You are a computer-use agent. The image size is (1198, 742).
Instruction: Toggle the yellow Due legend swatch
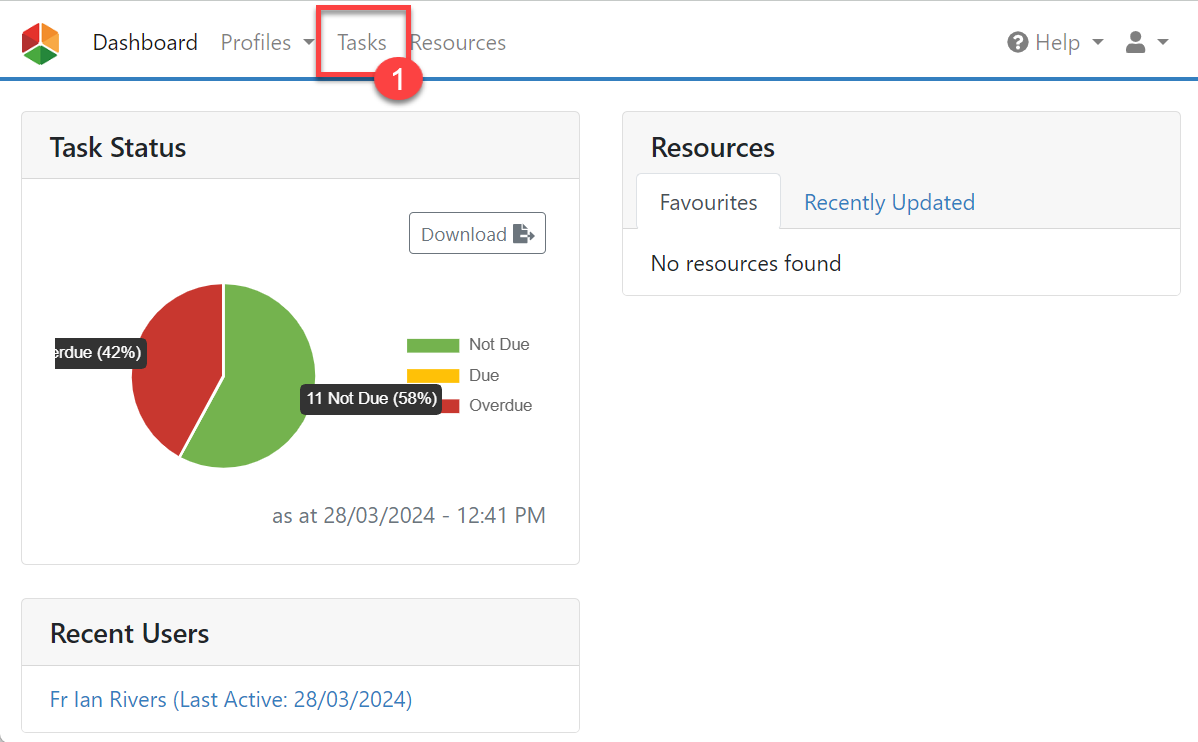(432, 376)
